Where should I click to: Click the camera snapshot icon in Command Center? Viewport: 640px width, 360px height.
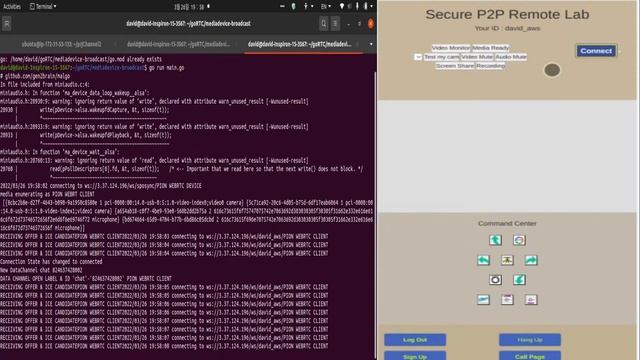[x=495, y=280]
